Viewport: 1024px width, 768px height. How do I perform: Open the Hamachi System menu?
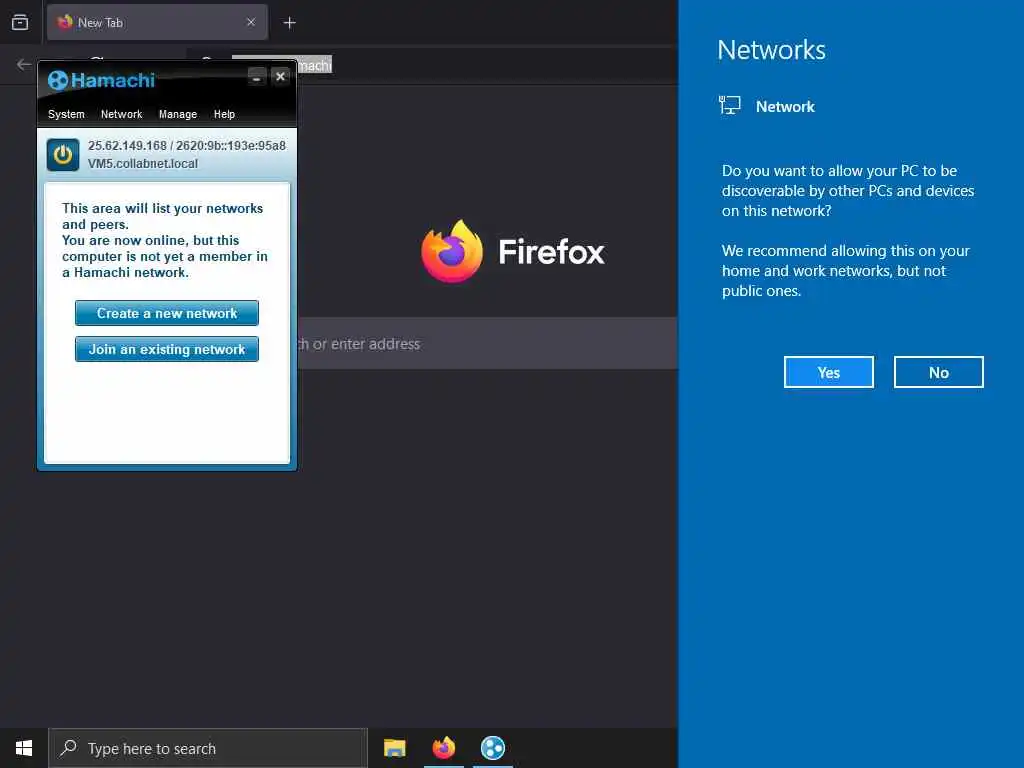[66, 114]
